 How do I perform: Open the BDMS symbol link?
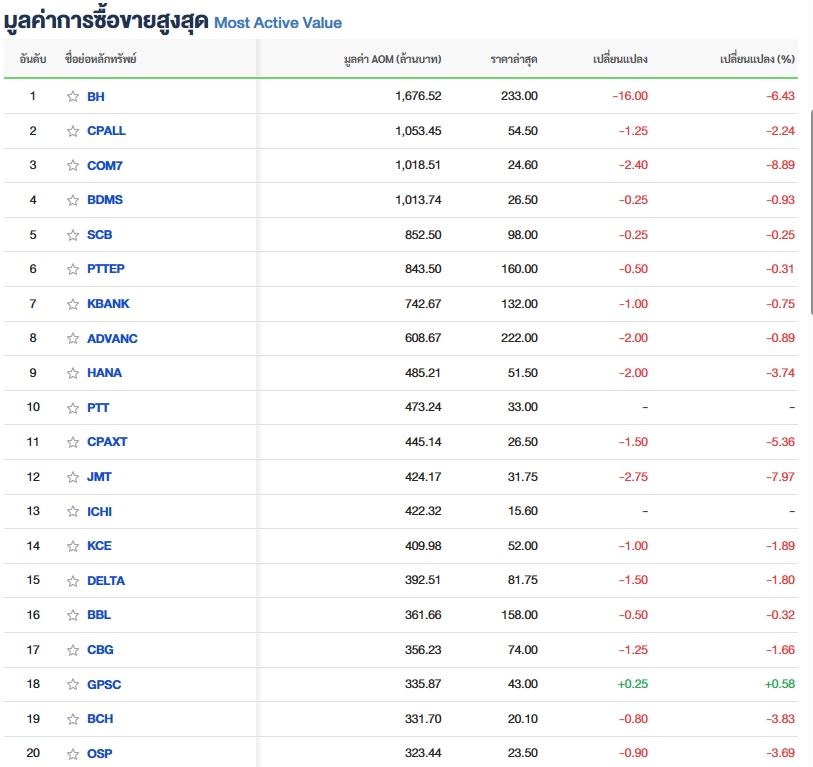point(105,200)
